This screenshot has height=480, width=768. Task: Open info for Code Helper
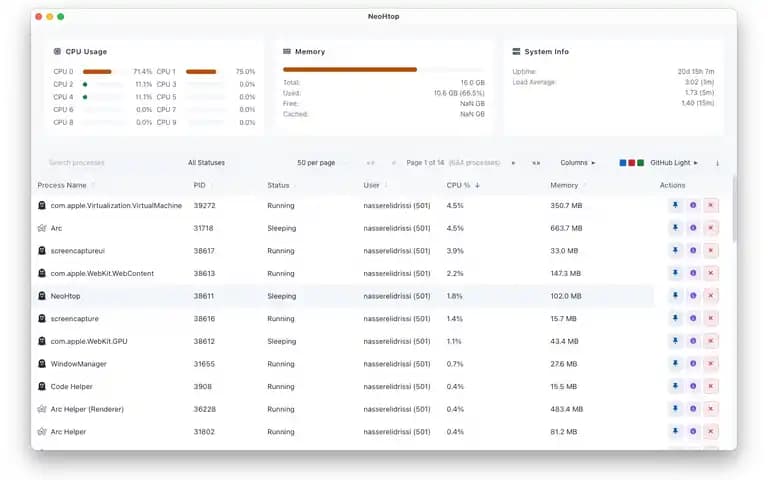[x=693, y=386]
